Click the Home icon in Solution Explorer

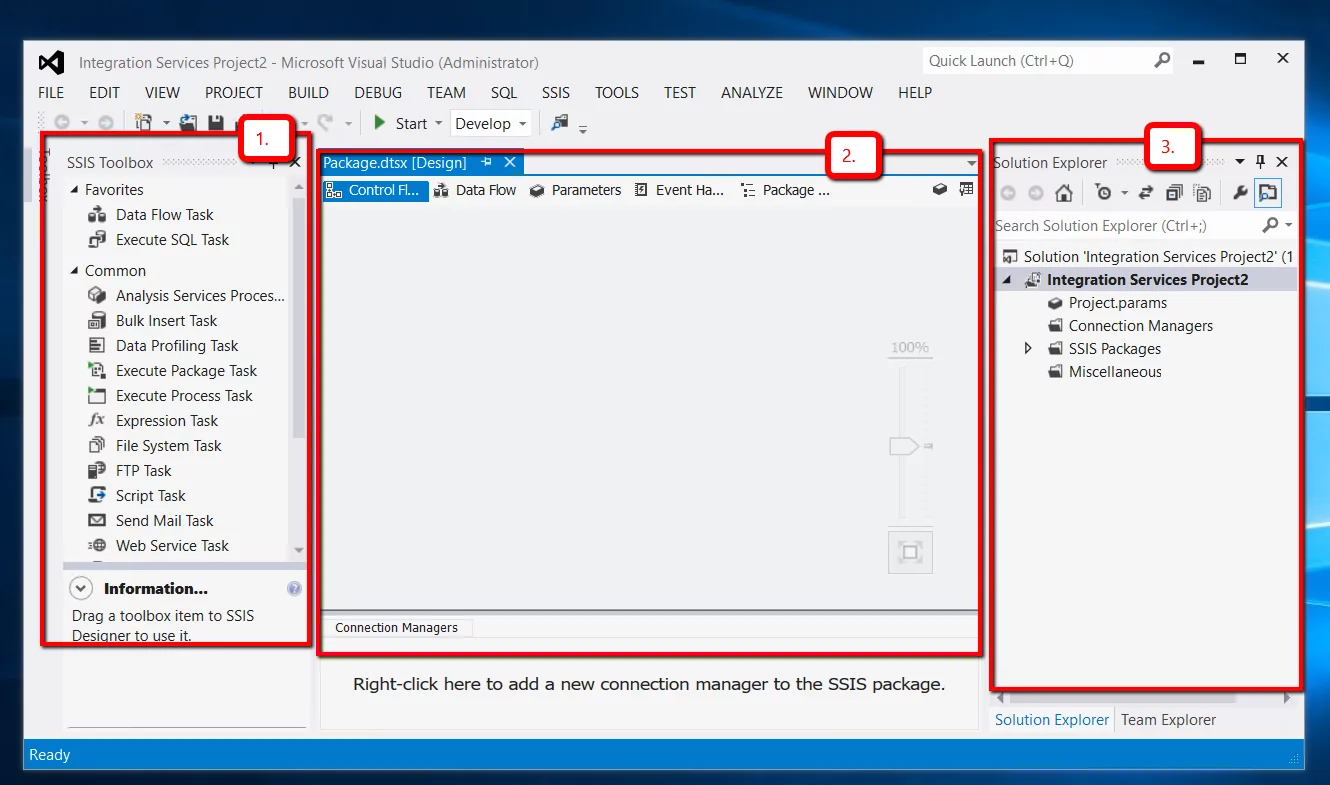(1064, 193)
